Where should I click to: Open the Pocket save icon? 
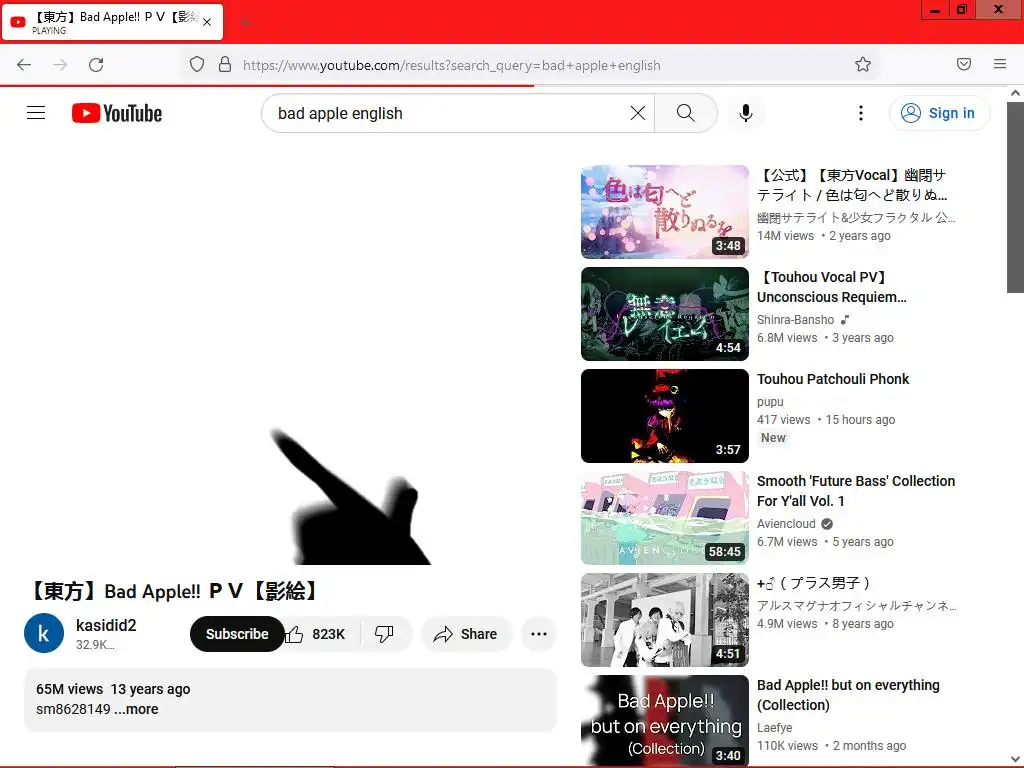[964, 64]
